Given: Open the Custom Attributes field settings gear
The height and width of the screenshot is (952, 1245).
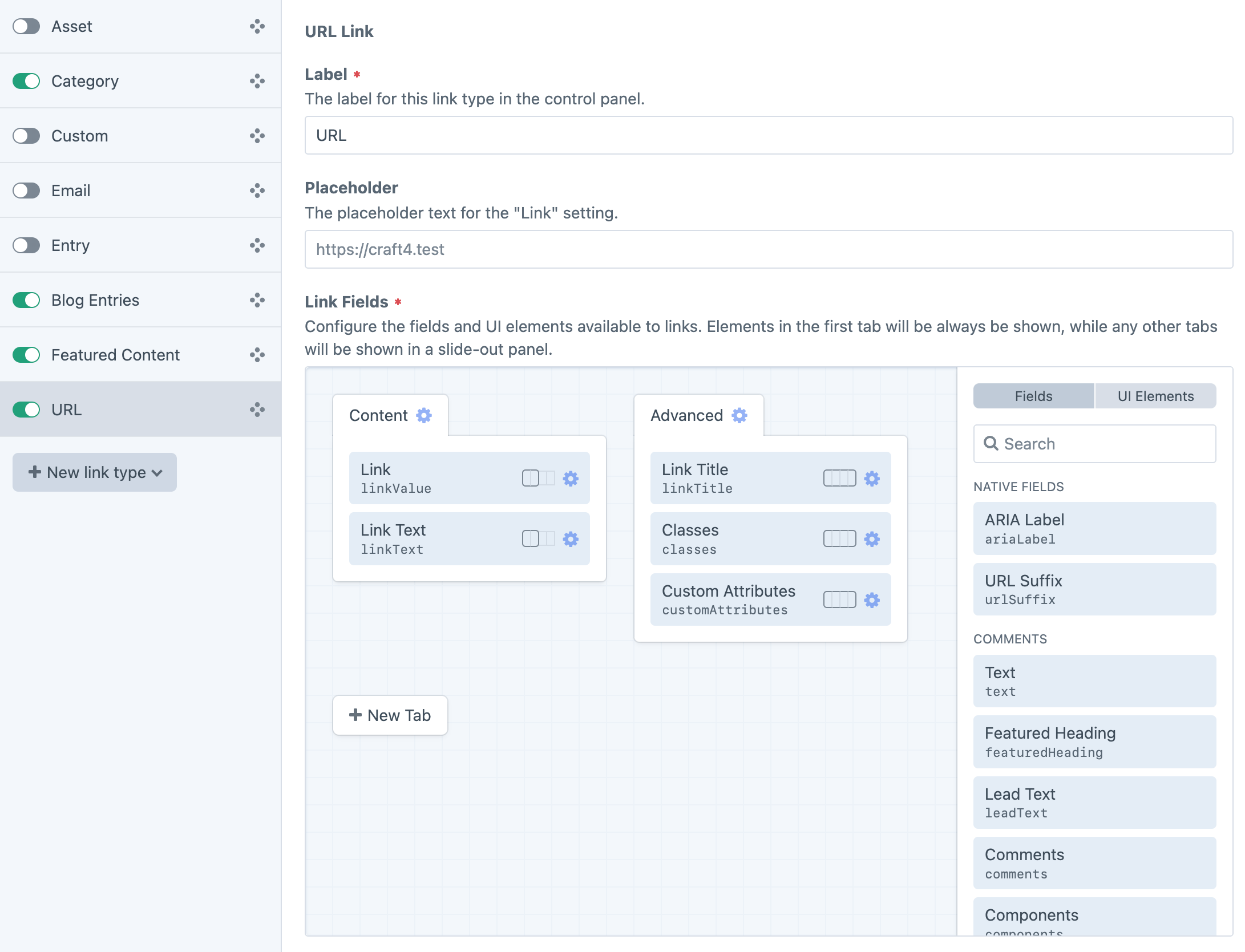Looking at the screenshot, I should (872, 600).
